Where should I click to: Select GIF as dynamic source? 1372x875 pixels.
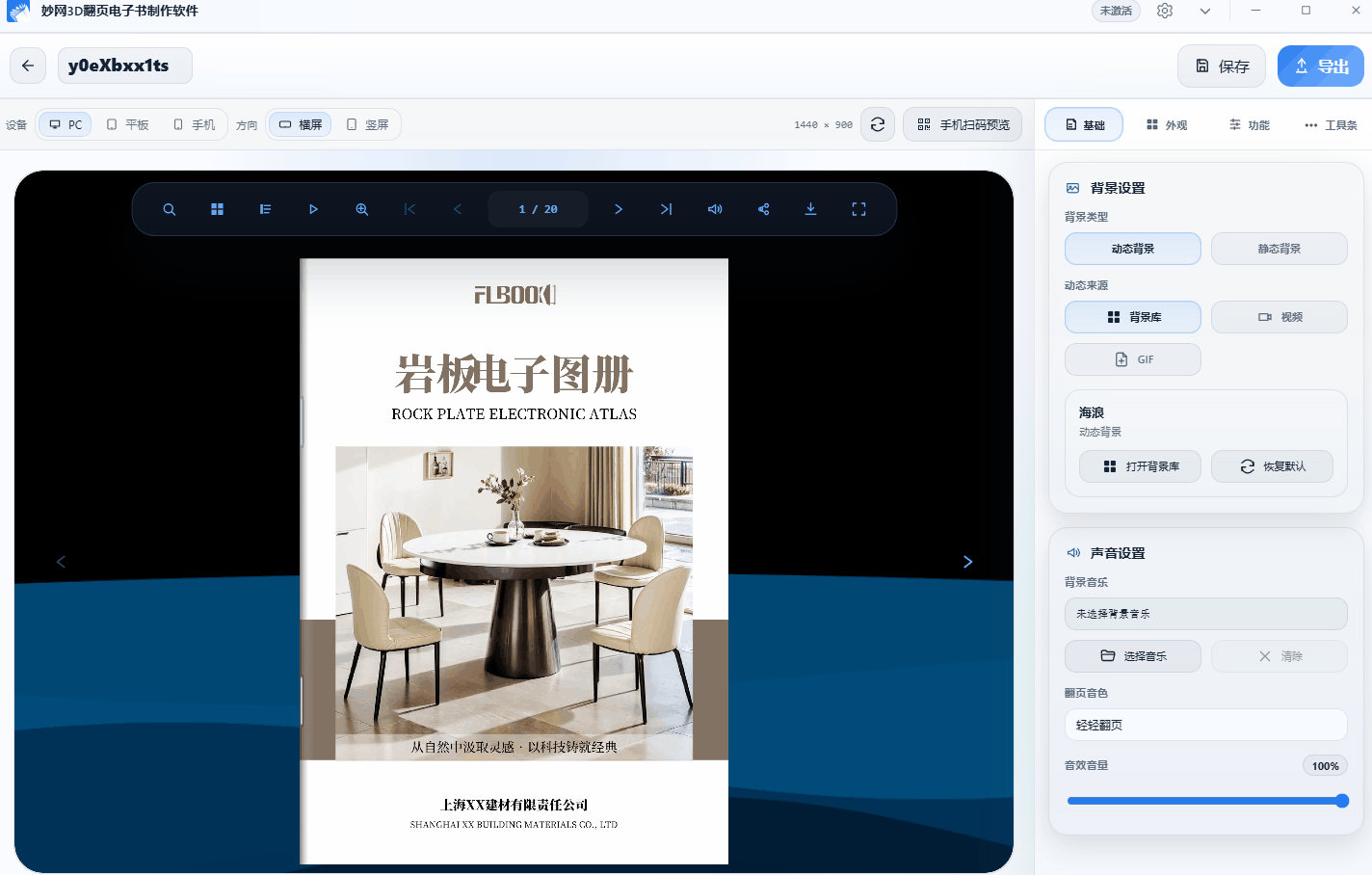click(x=1133, y=359)
